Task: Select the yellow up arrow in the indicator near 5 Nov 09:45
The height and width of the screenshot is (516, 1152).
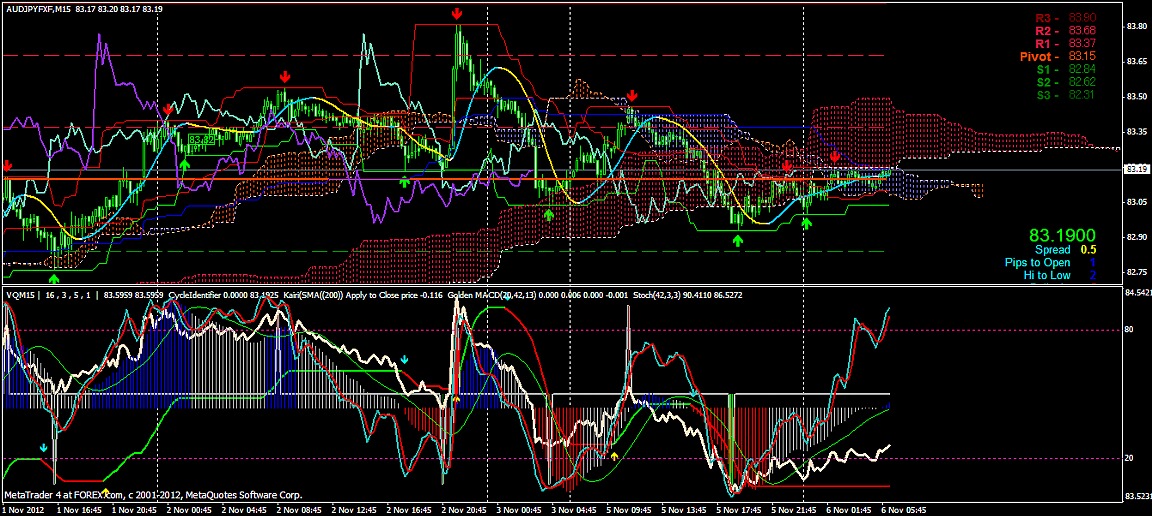Action: tap(615, 455)
